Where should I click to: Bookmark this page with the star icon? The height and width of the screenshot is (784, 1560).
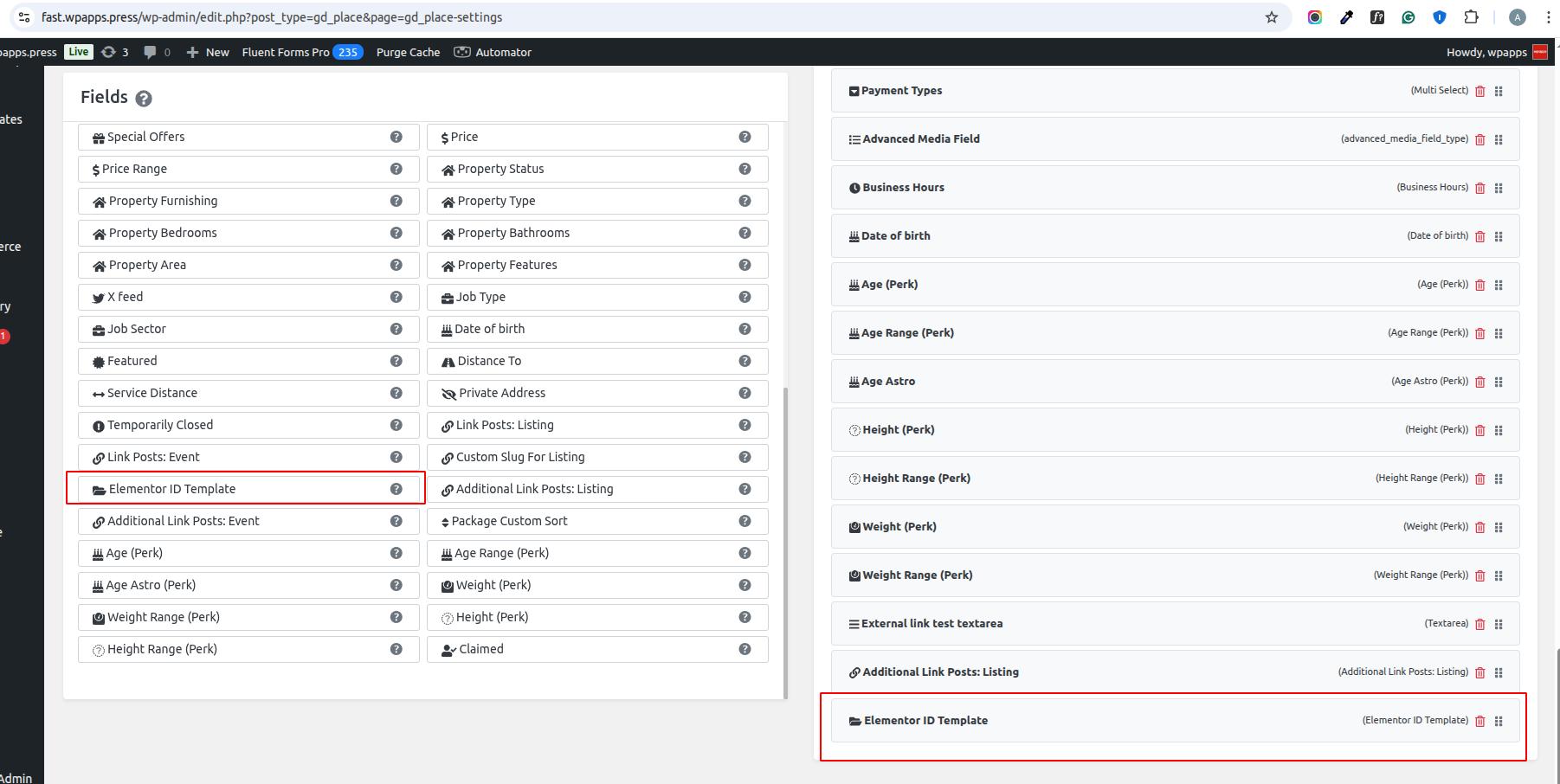tap(1271, 17)
